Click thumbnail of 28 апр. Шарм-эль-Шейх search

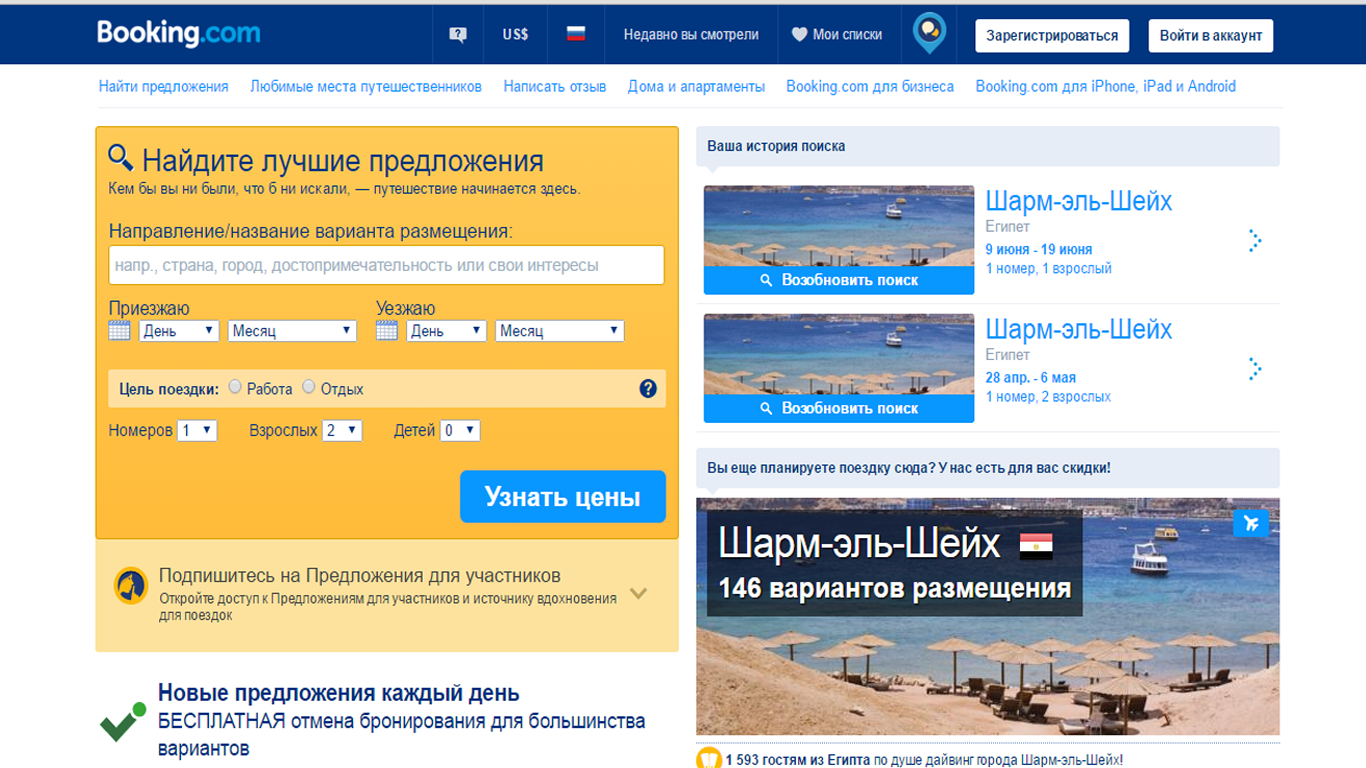(839, 354)
